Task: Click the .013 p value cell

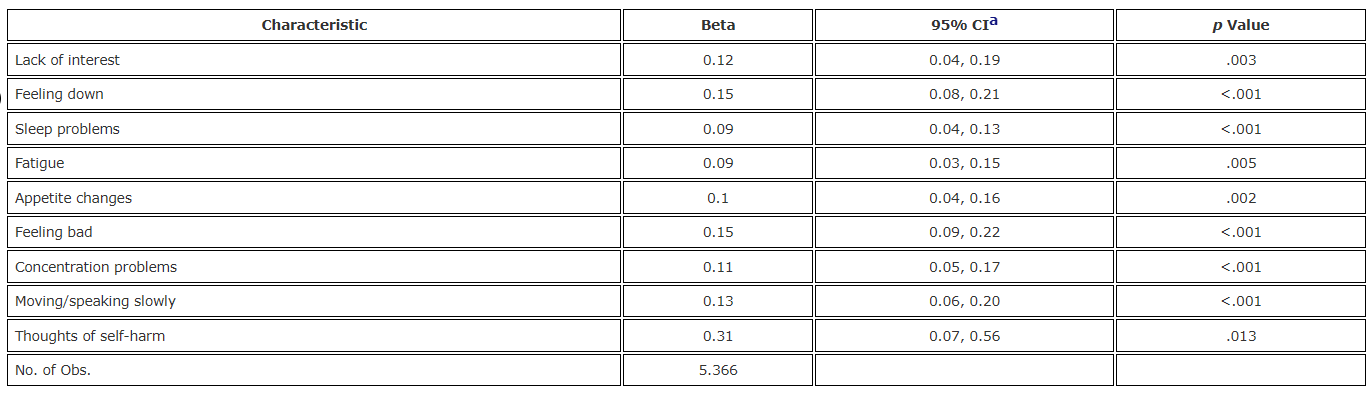Action: [1240, 336]
